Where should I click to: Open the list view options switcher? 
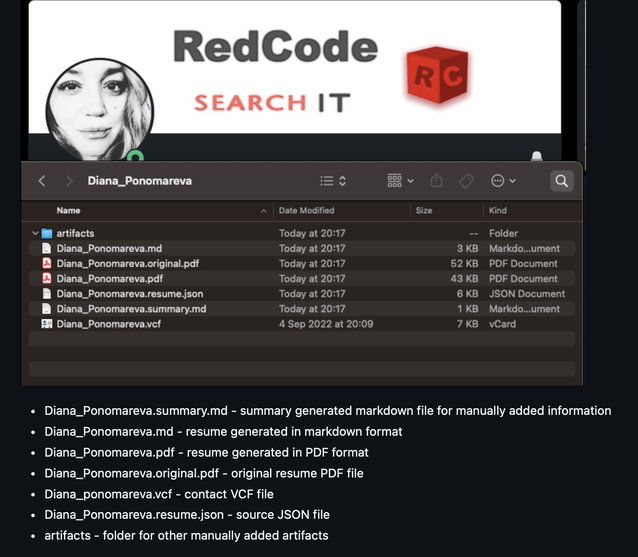(333, 181)
